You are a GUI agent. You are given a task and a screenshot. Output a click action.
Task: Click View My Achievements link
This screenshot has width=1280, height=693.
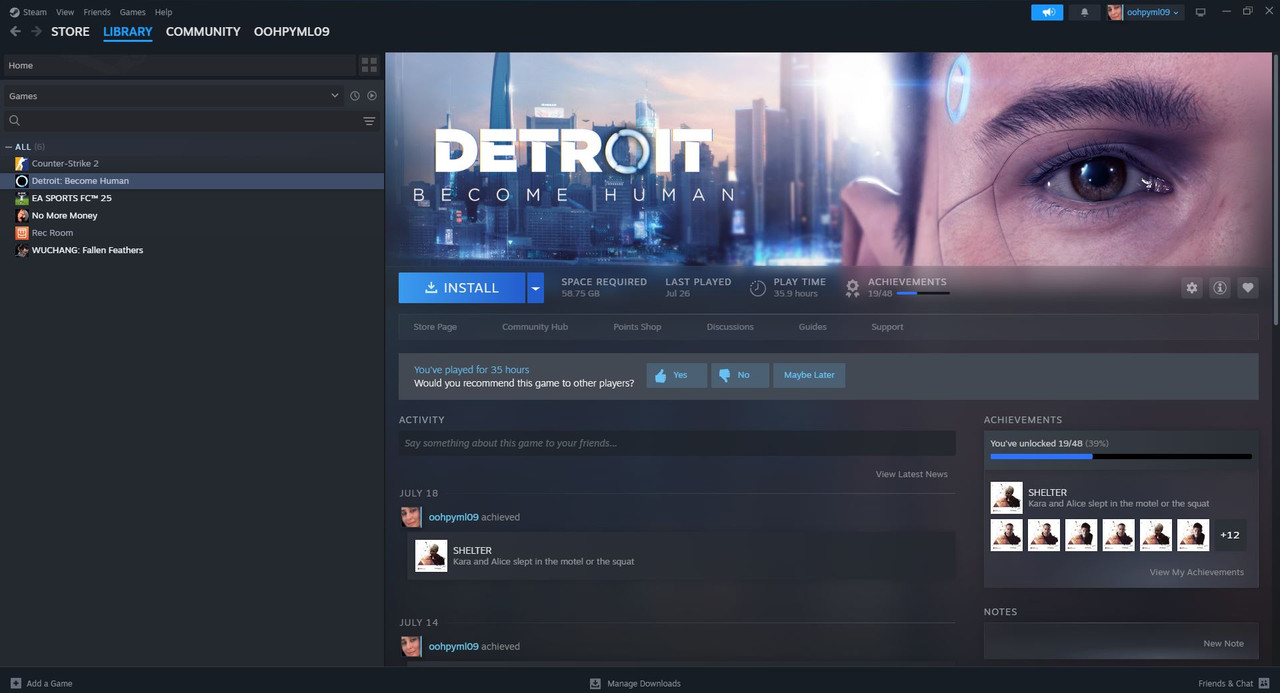click(x=1197, y=572)
